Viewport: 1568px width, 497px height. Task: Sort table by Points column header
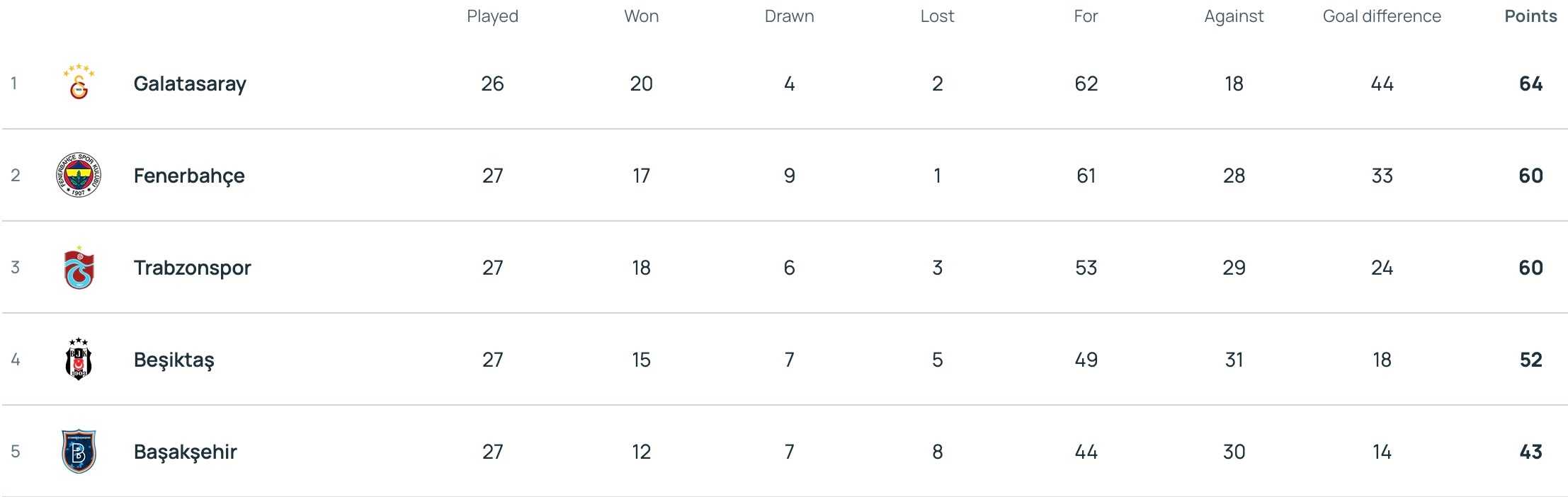tap(1530, 16)
